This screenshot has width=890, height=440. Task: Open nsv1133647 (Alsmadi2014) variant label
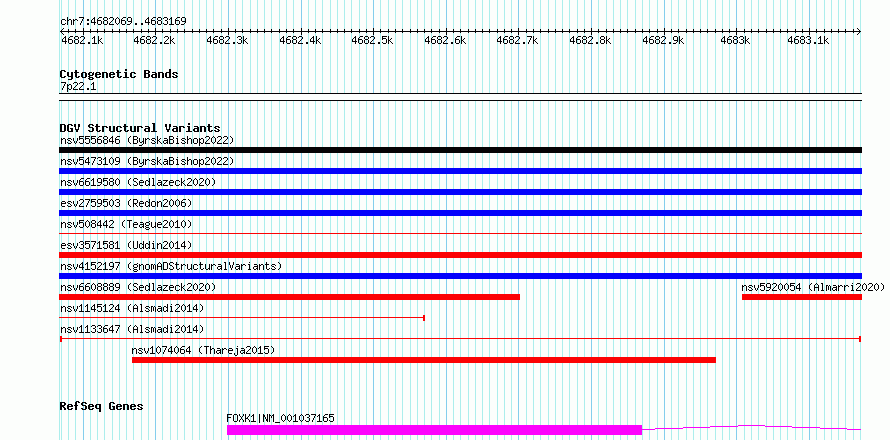pos(132,329)
